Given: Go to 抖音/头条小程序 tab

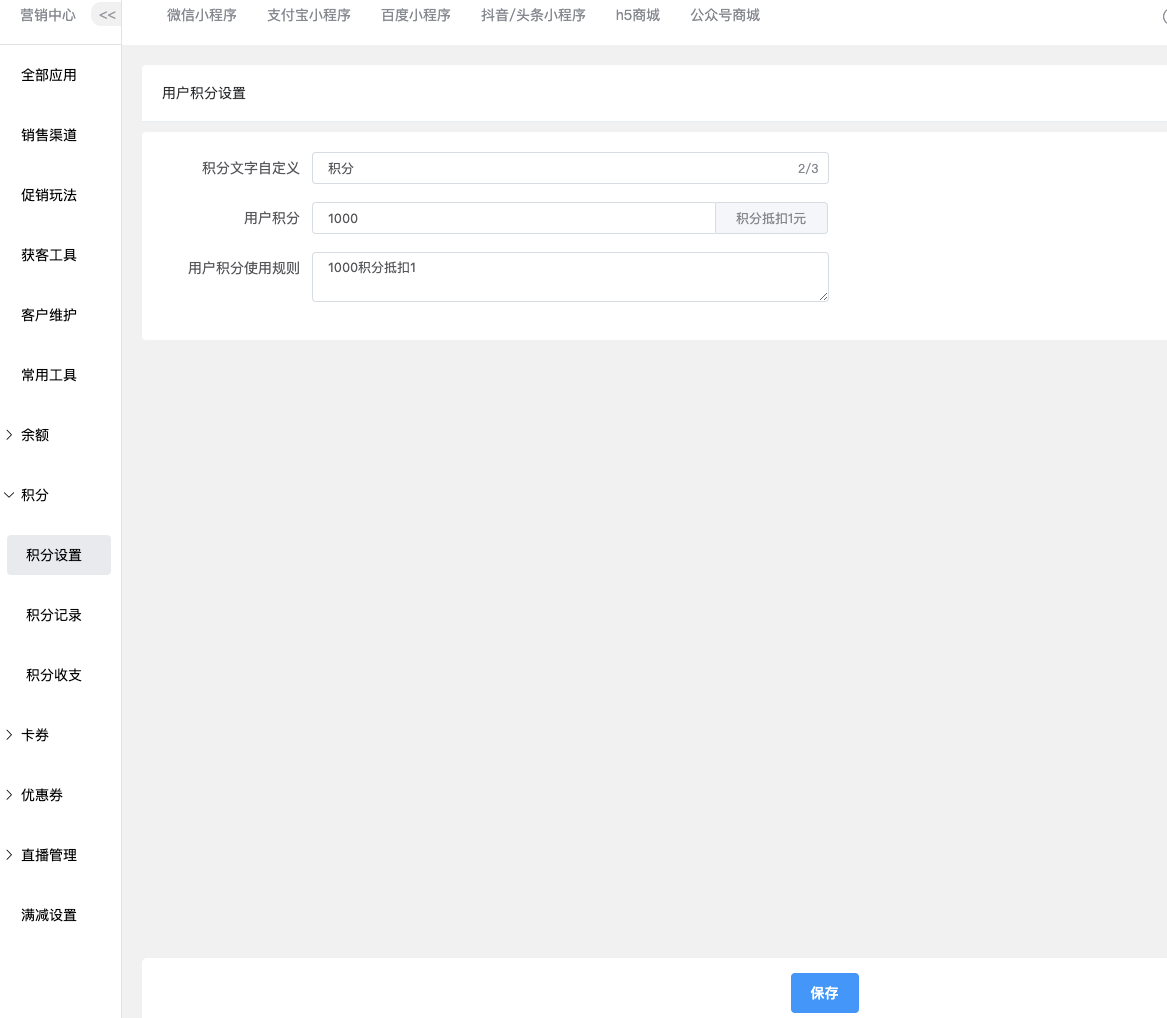Looking at the screenshot, I should point(533,15).
